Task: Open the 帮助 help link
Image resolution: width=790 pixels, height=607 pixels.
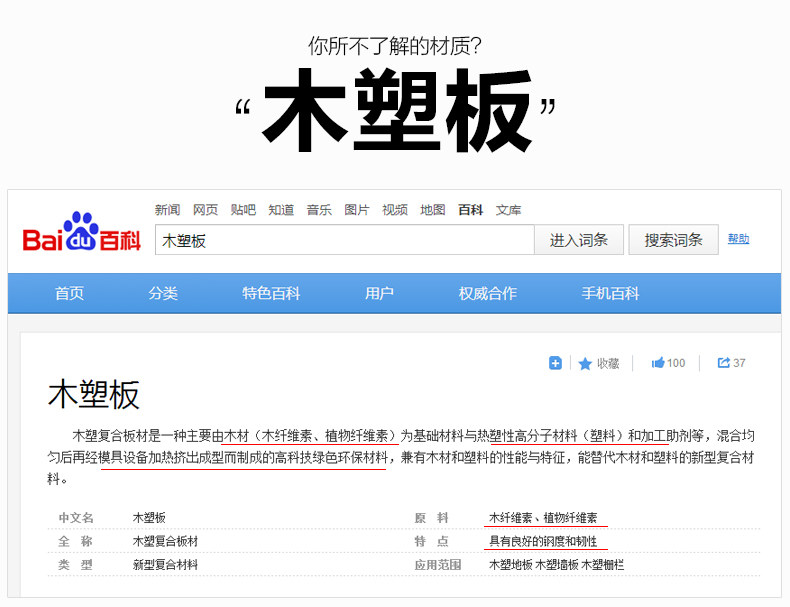Action: [x=739, y=239]
